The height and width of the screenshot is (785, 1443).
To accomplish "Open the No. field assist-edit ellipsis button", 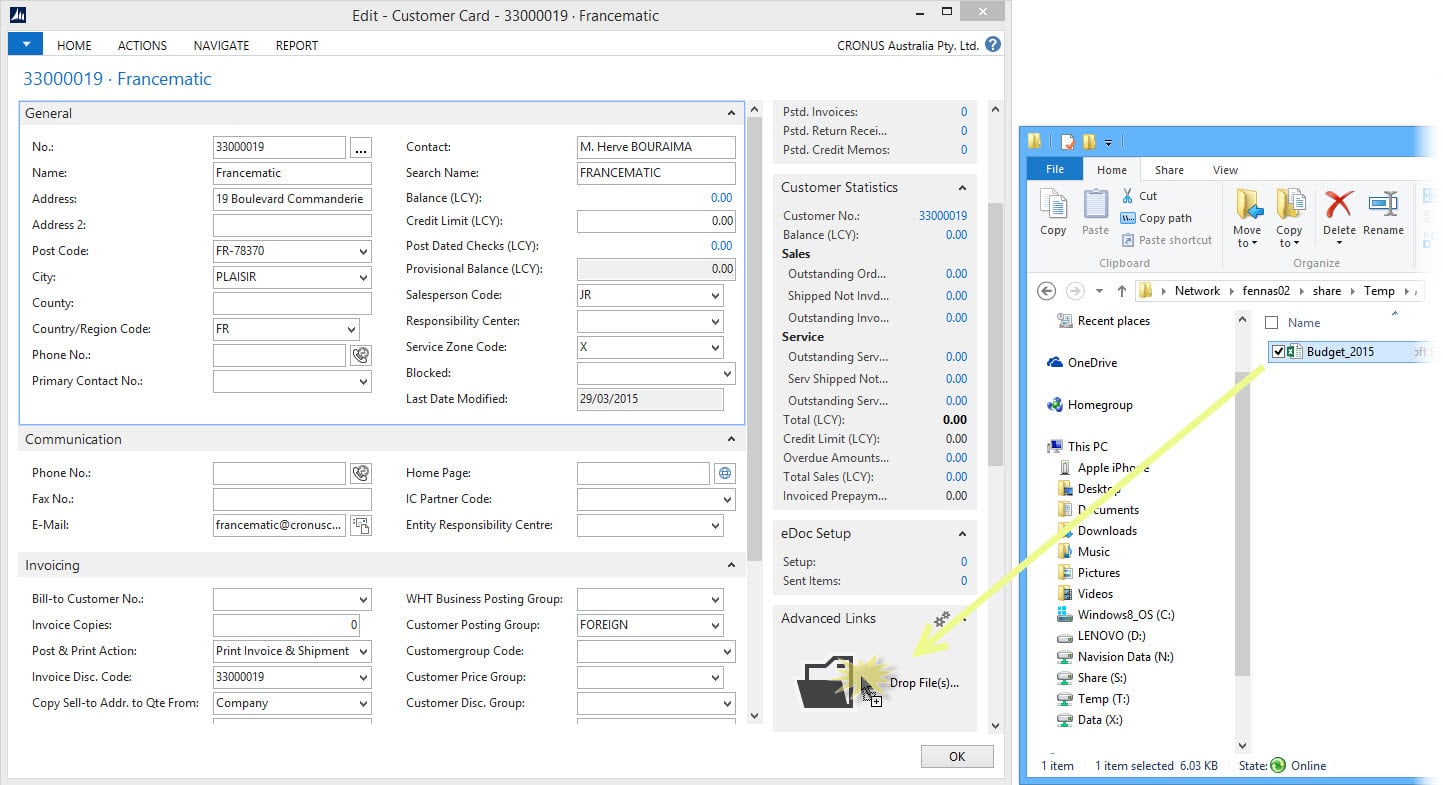I will (361, 148).
